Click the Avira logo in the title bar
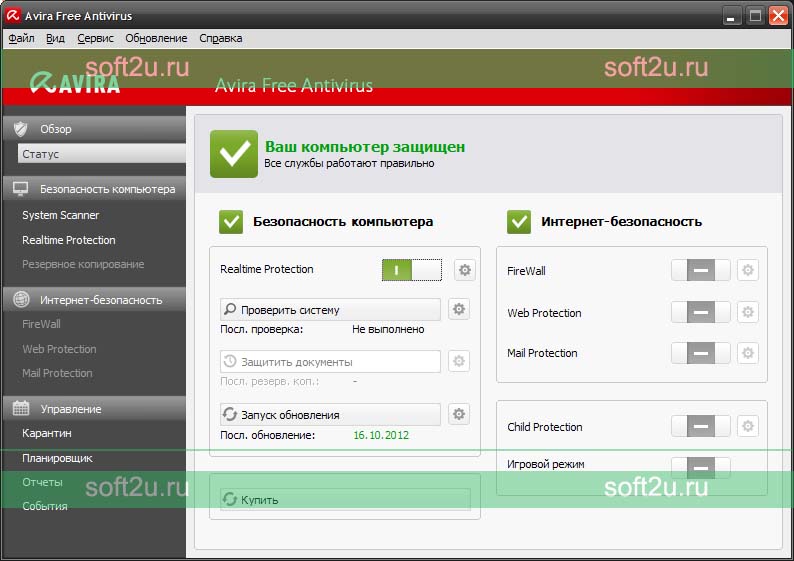Image resolution: width=794 pixels, height=561 pixels. (13, 16)
